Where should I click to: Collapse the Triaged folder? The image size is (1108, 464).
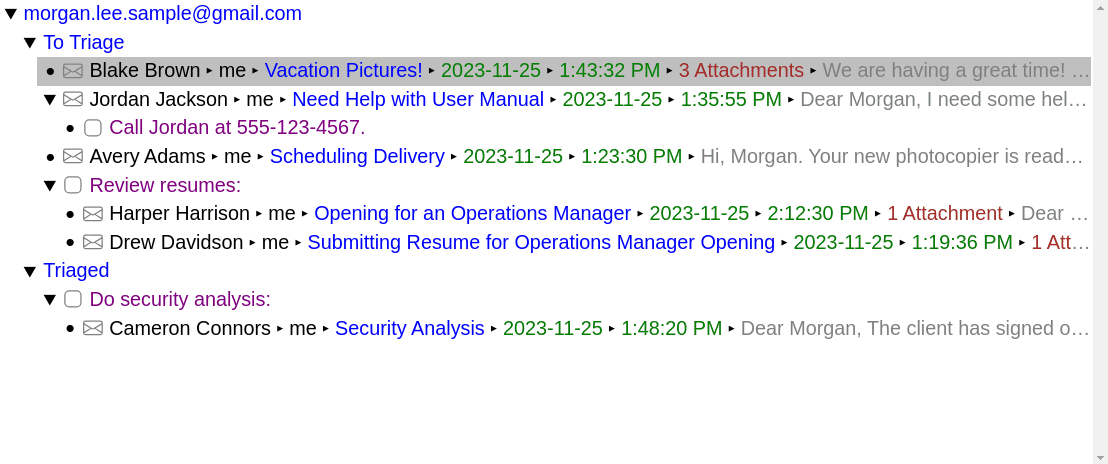click(x=30, y=271)
